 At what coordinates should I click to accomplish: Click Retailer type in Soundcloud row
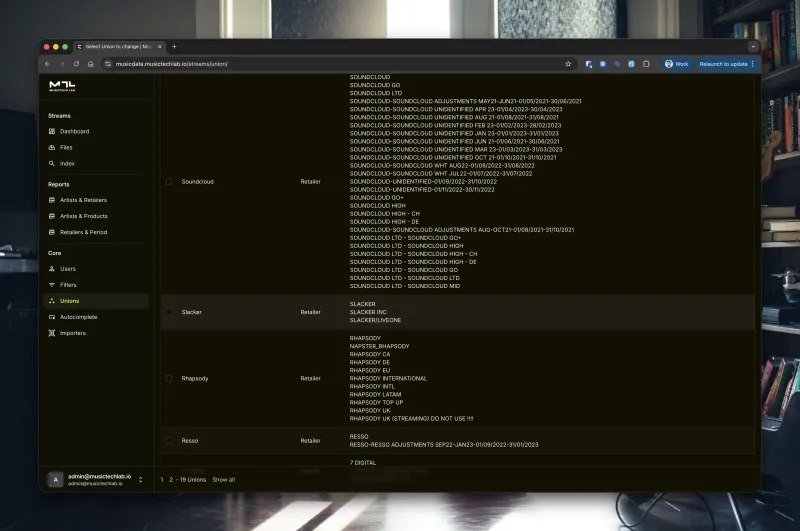tap(310, 182)
